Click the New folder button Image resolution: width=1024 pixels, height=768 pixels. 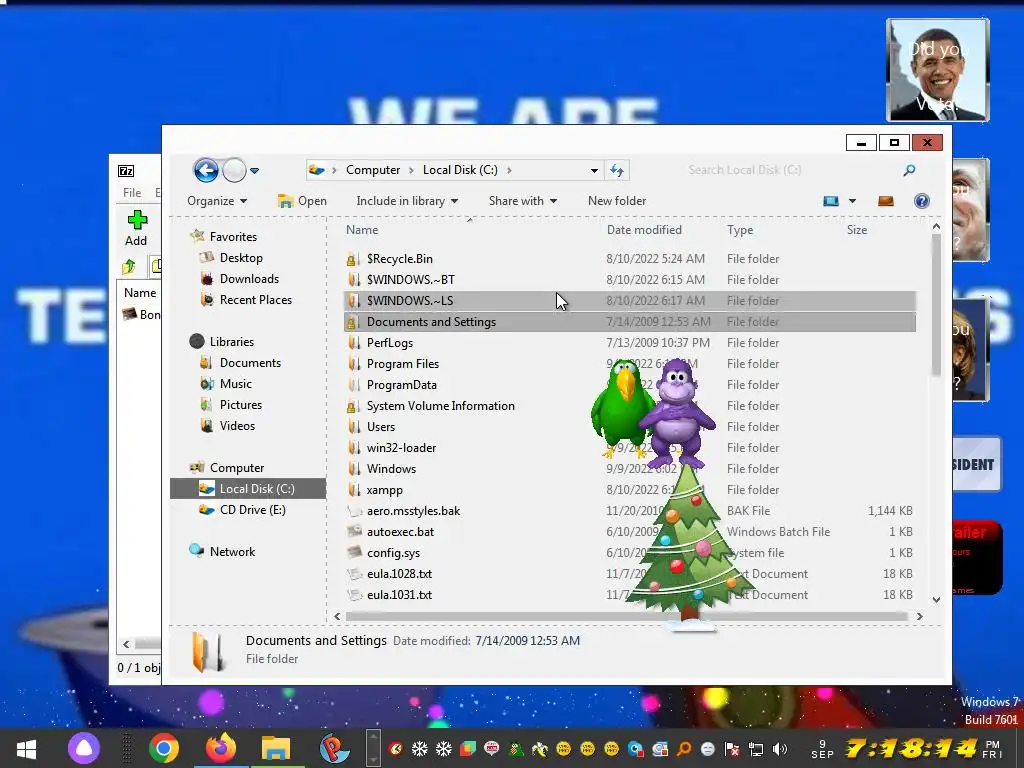[x=616, y=201]
